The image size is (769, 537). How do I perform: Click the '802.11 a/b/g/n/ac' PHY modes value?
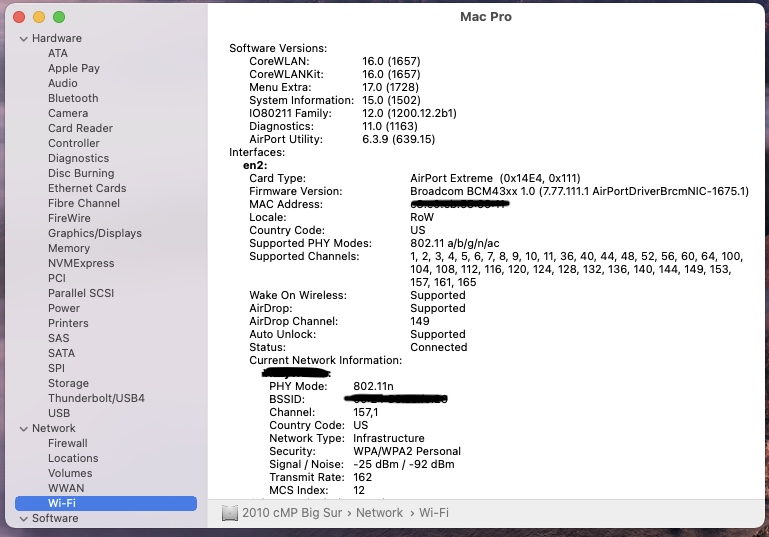[455, 243]
